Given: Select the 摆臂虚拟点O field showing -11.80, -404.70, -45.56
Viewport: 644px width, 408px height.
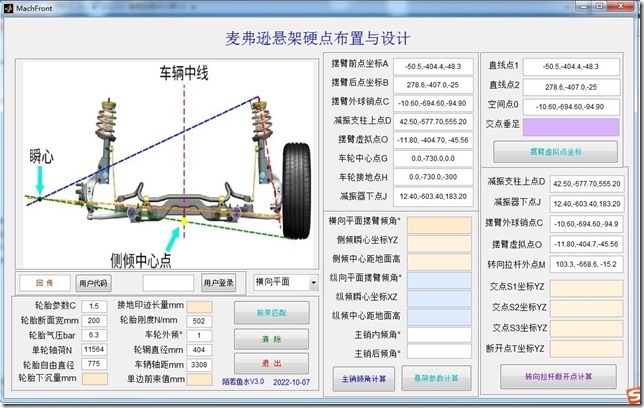Looking at the screenshot, I should 433,140.
